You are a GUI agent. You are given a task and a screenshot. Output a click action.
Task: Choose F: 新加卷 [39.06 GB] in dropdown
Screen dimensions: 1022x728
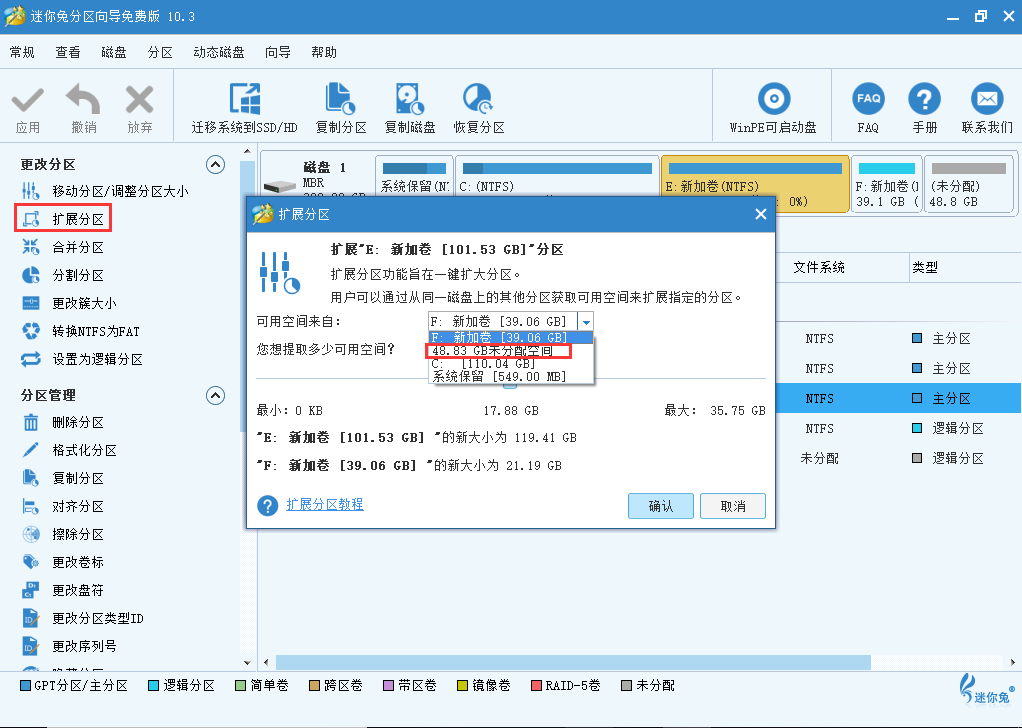(x=510, y=337)
